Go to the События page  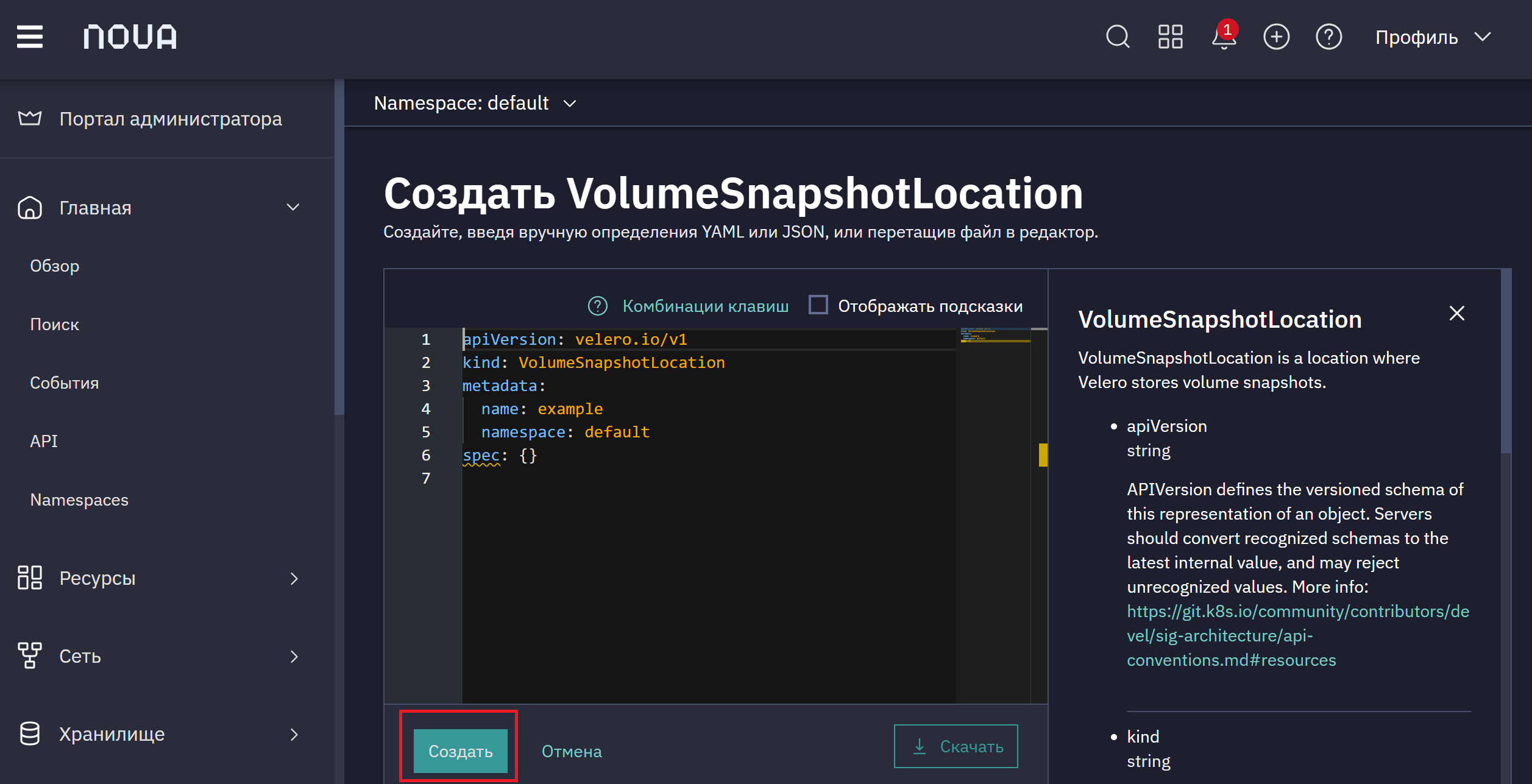click(x=65, y=383)
